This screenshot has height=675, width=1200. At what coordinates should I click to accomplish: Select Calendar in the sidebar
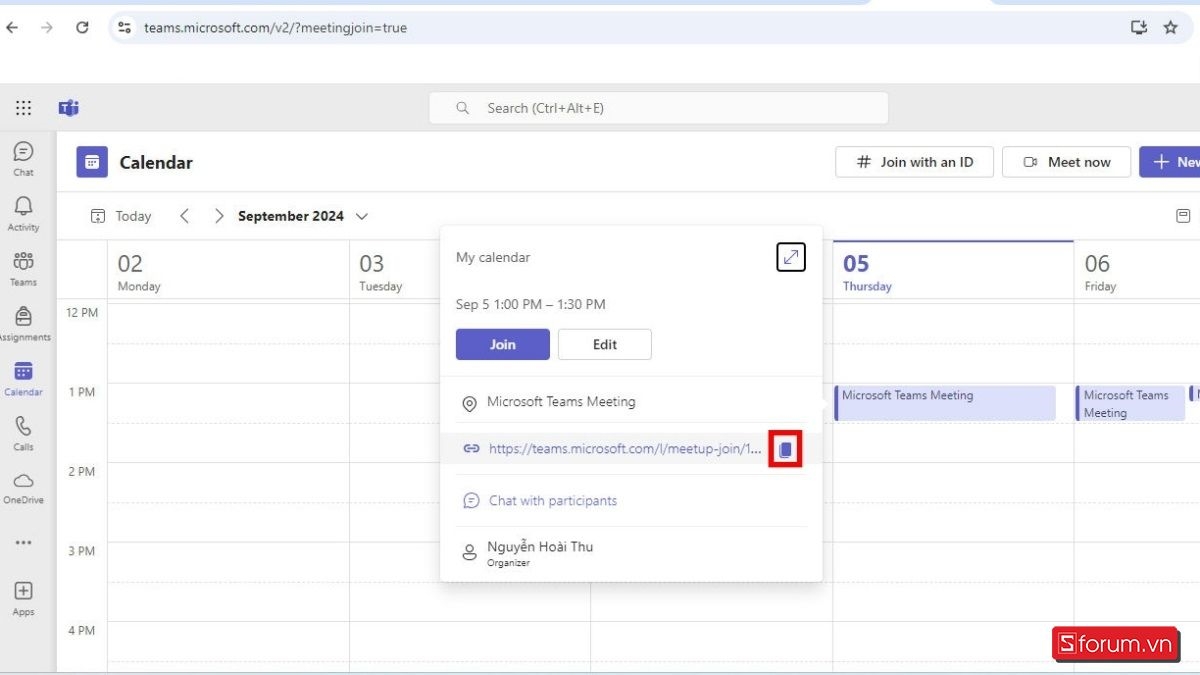coord(23,379)
